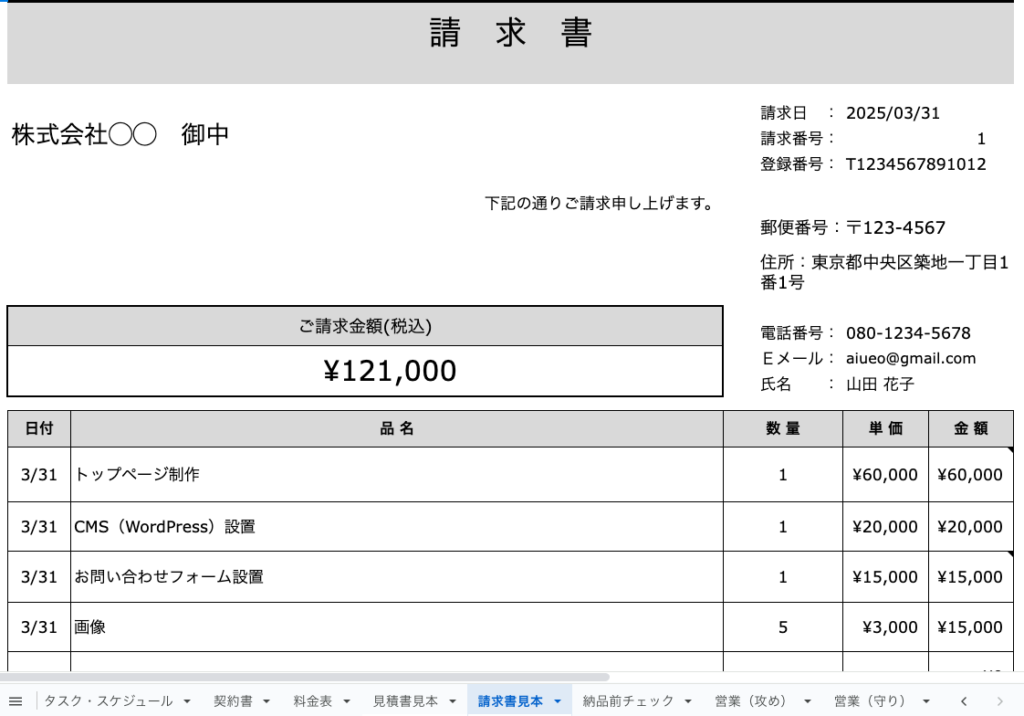Switch to the タスク・スケジュール sheet tab

coord(108,701)
